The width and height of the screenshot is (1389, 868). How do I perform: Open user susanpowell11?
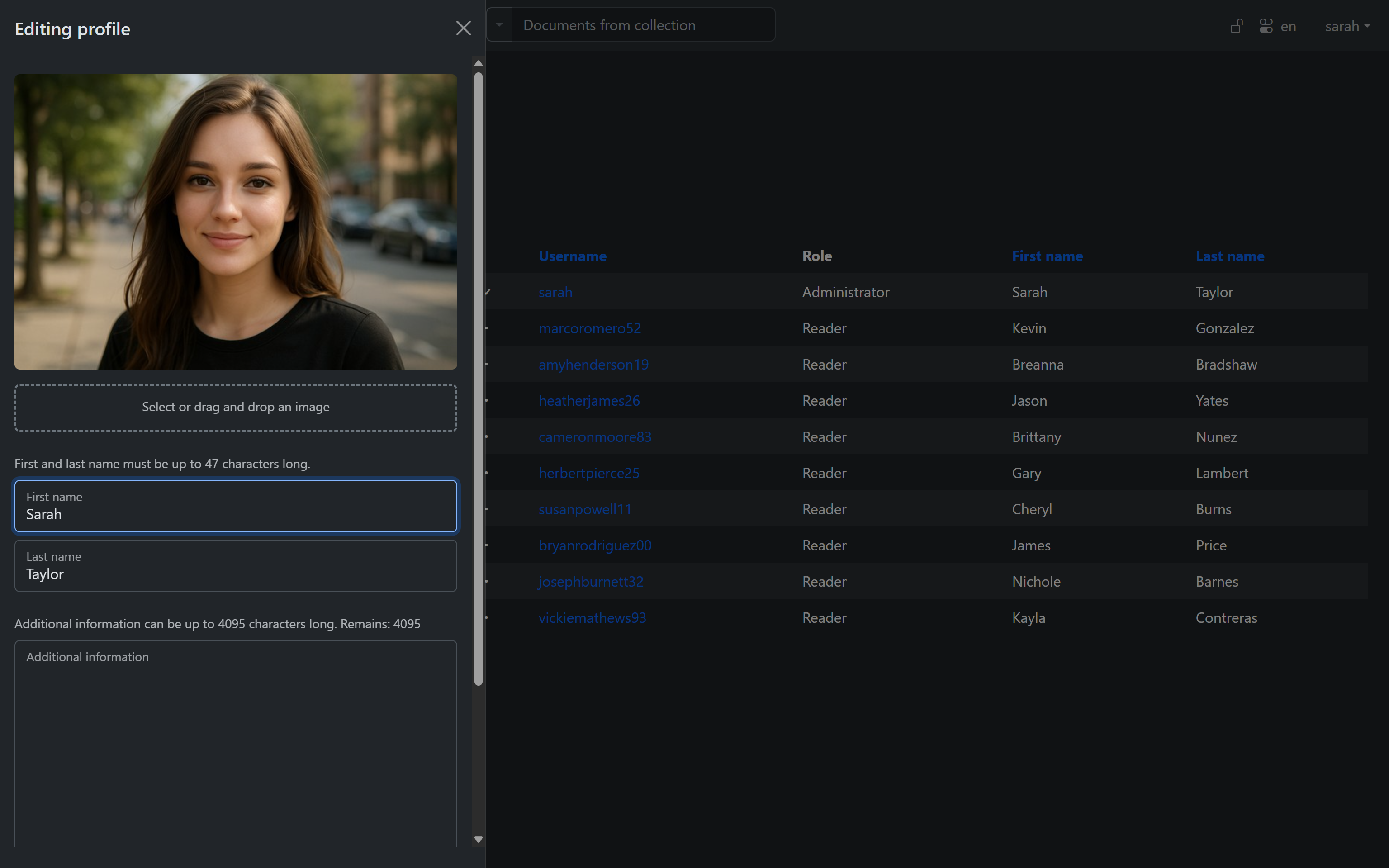coord(585,509)
